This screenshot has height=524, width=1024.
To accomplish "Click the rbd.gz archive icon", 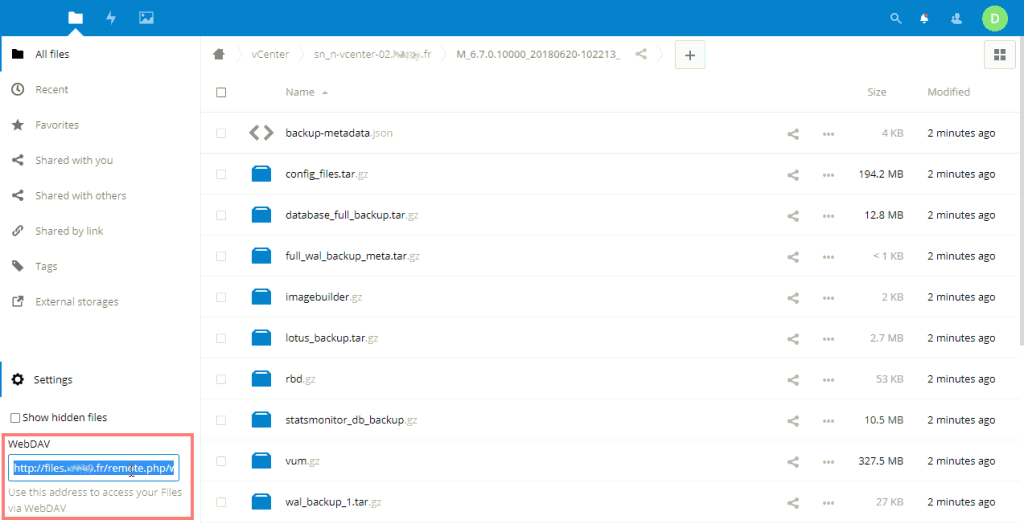I will [x=261, y=379].
